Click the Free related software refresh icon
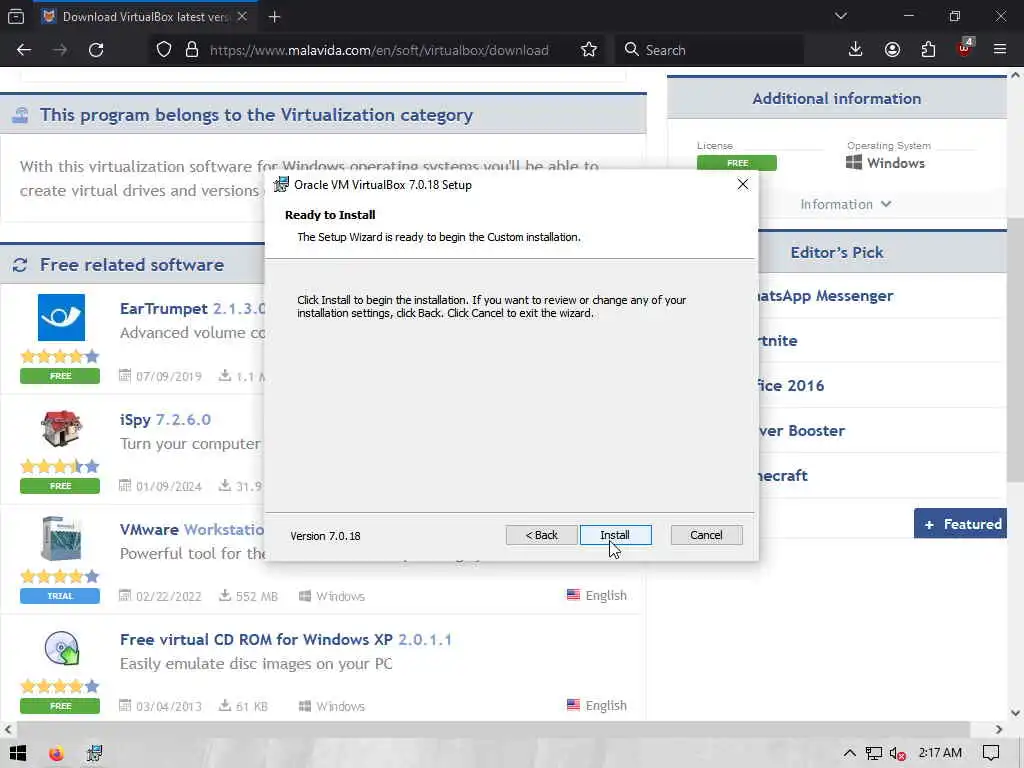Screen dimensions: 1024x768 pyautogui.click(x=20, y=264)
